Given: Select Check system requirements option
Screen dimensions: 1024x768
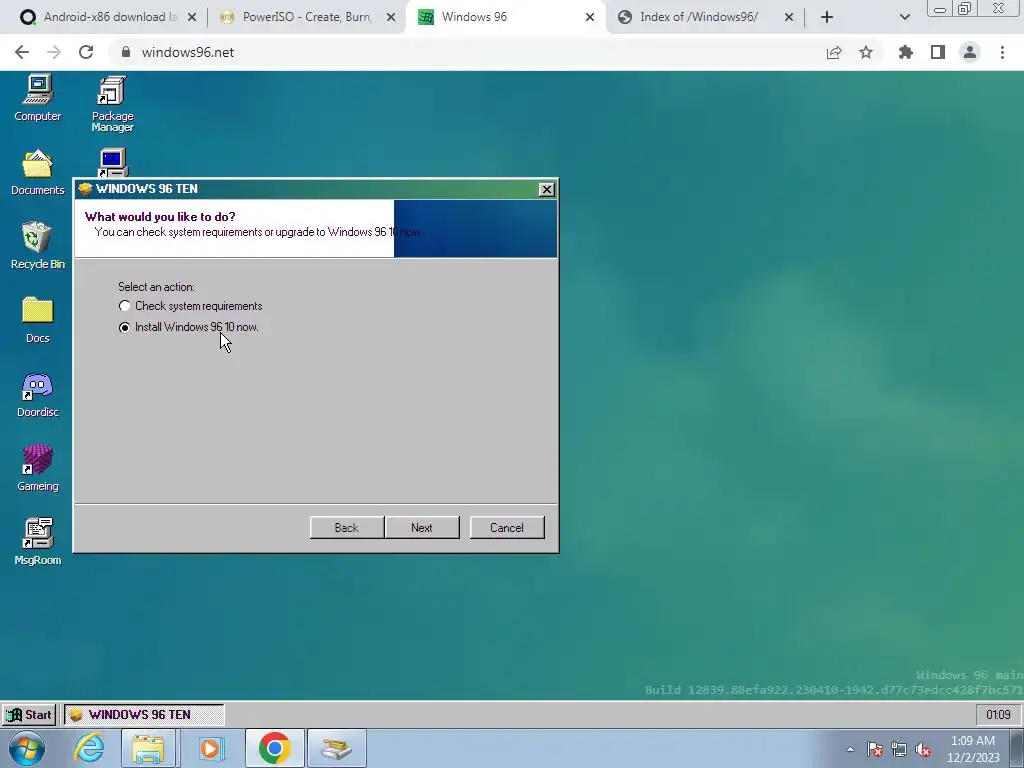Looking at the screenshot, I should coord(190,306).
